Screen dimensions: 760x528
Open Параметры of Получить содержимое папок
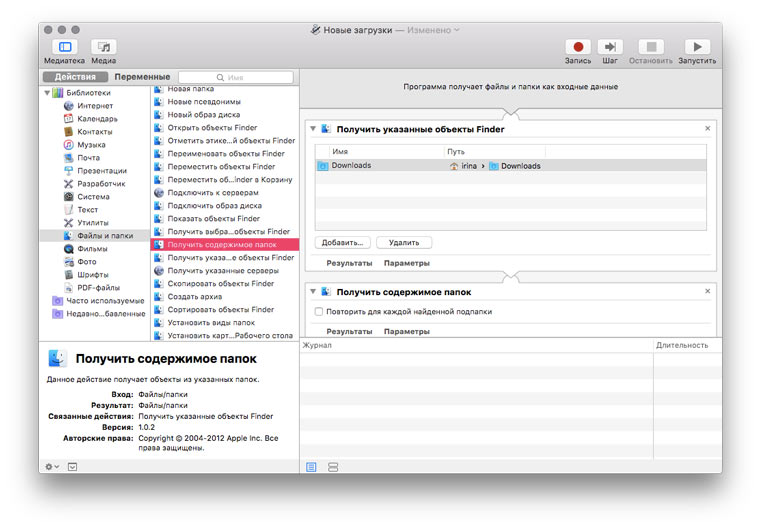tap(407, 332)
